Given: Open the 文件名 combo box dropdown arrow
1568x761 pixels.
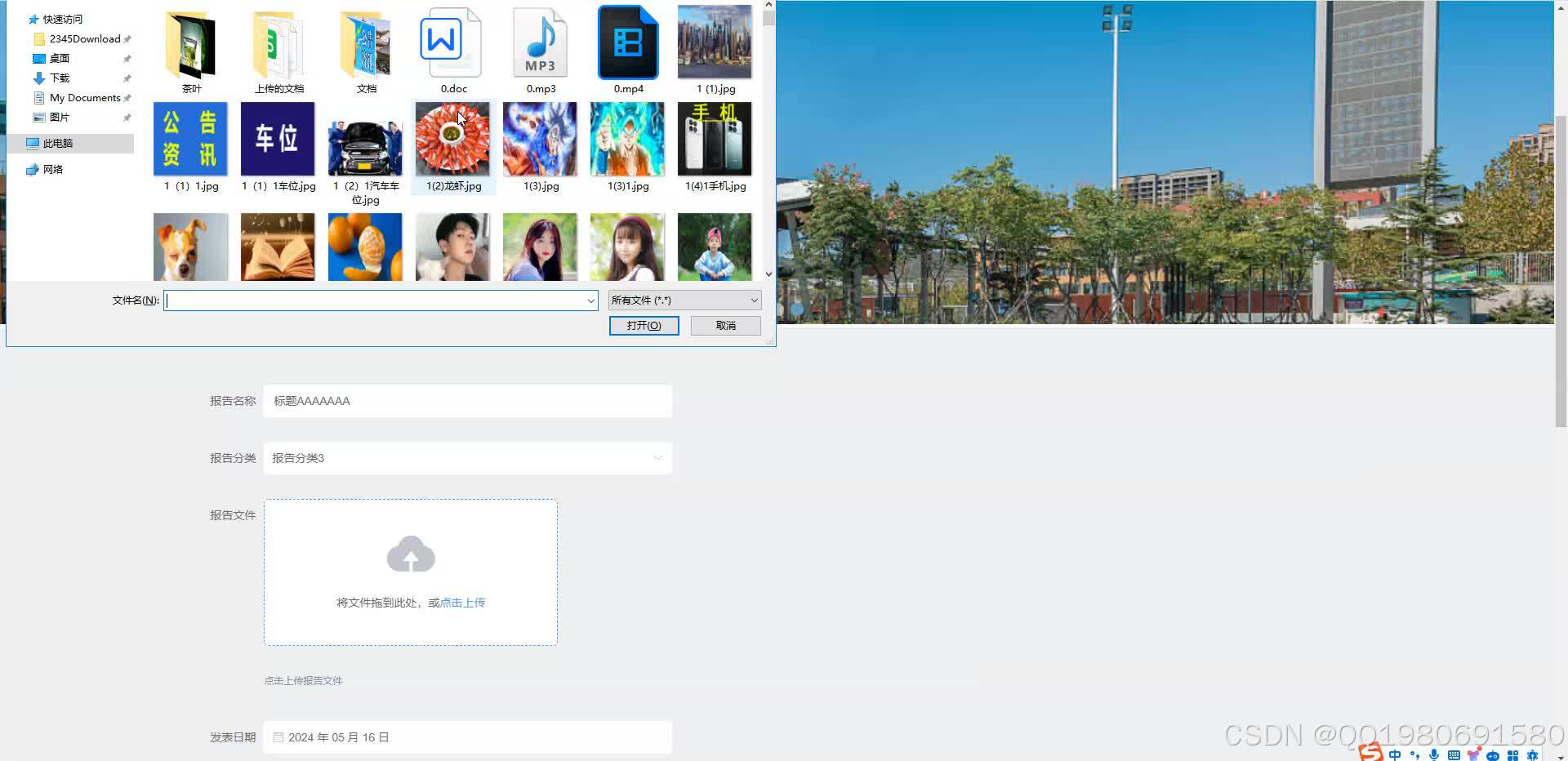Looking at the screenshot, I should point(590,300).
